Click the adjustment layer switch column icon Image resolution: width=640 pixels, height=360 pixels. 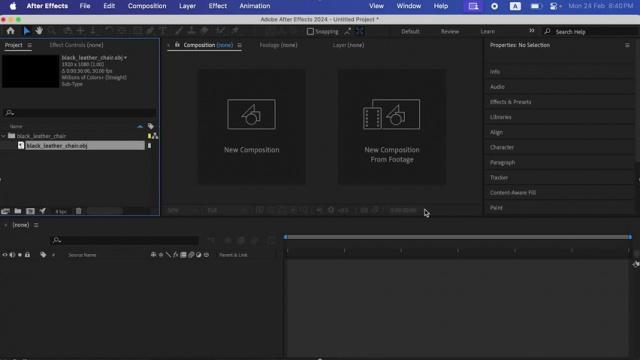coord(198,255)
